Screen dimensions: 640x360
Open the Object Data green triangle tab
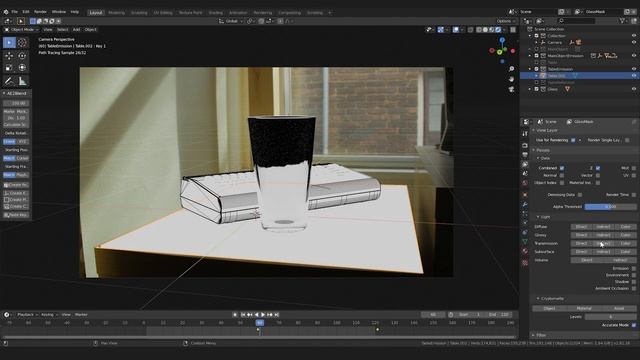pos(525,242)
